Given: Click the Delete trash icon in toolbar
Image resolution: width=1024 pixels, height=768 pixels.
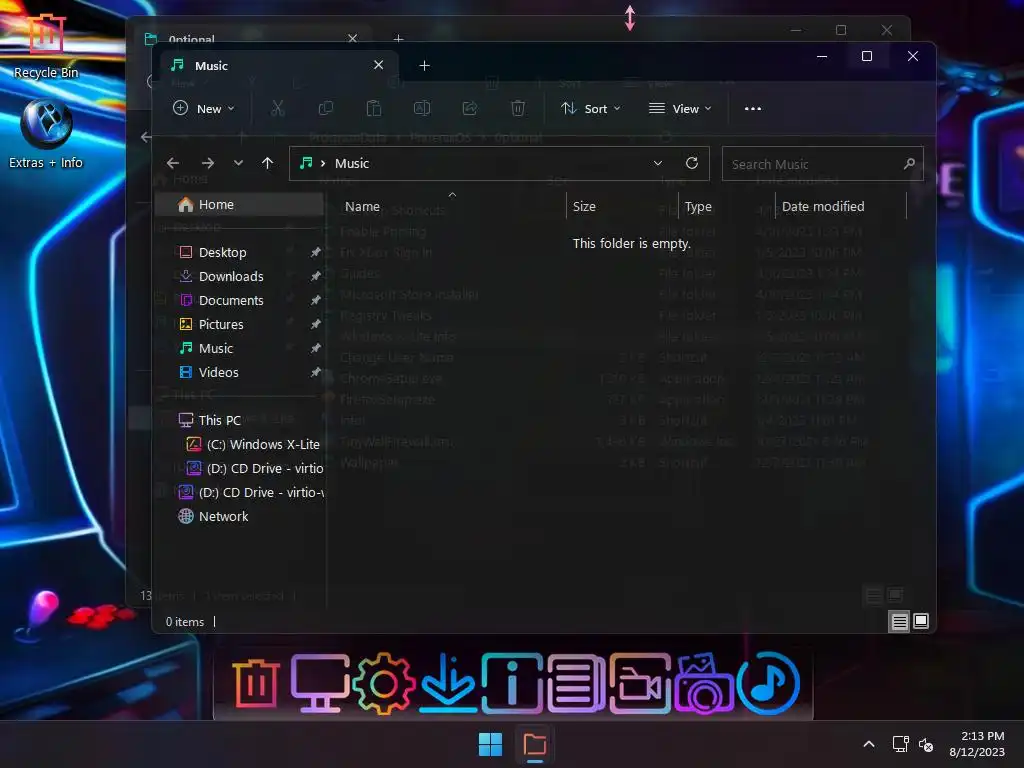Looking at the screenshot, I should coord(518,108).
